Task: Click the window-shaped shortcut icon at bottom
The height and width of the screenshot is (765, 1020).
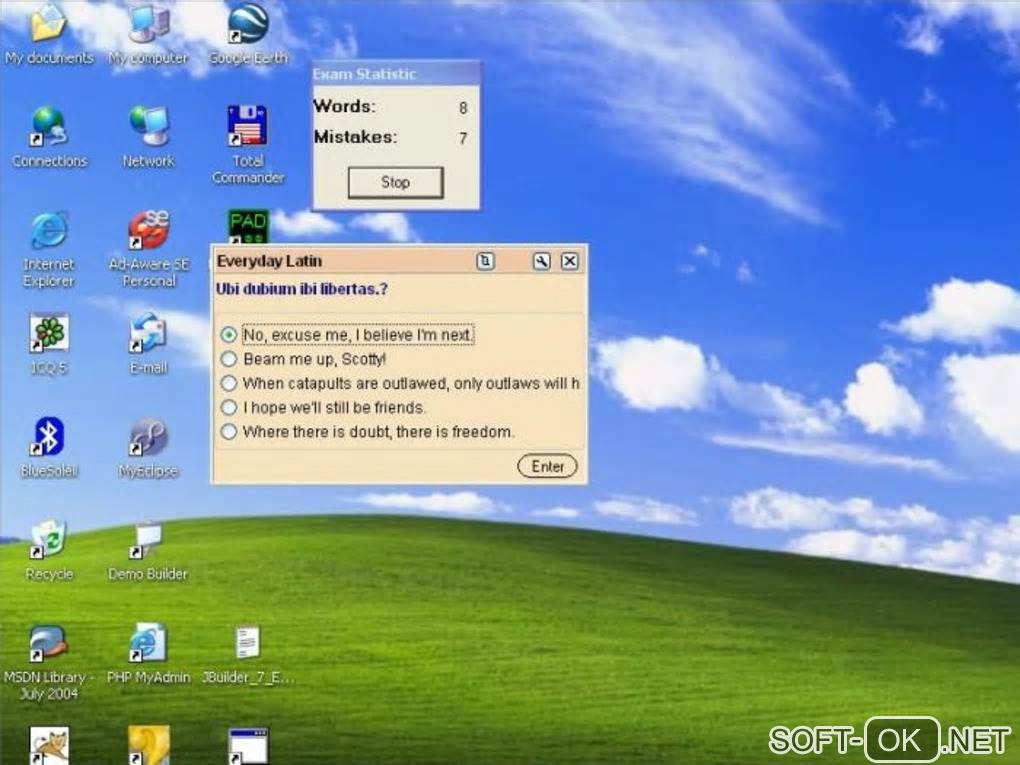Action: (248, 745)
